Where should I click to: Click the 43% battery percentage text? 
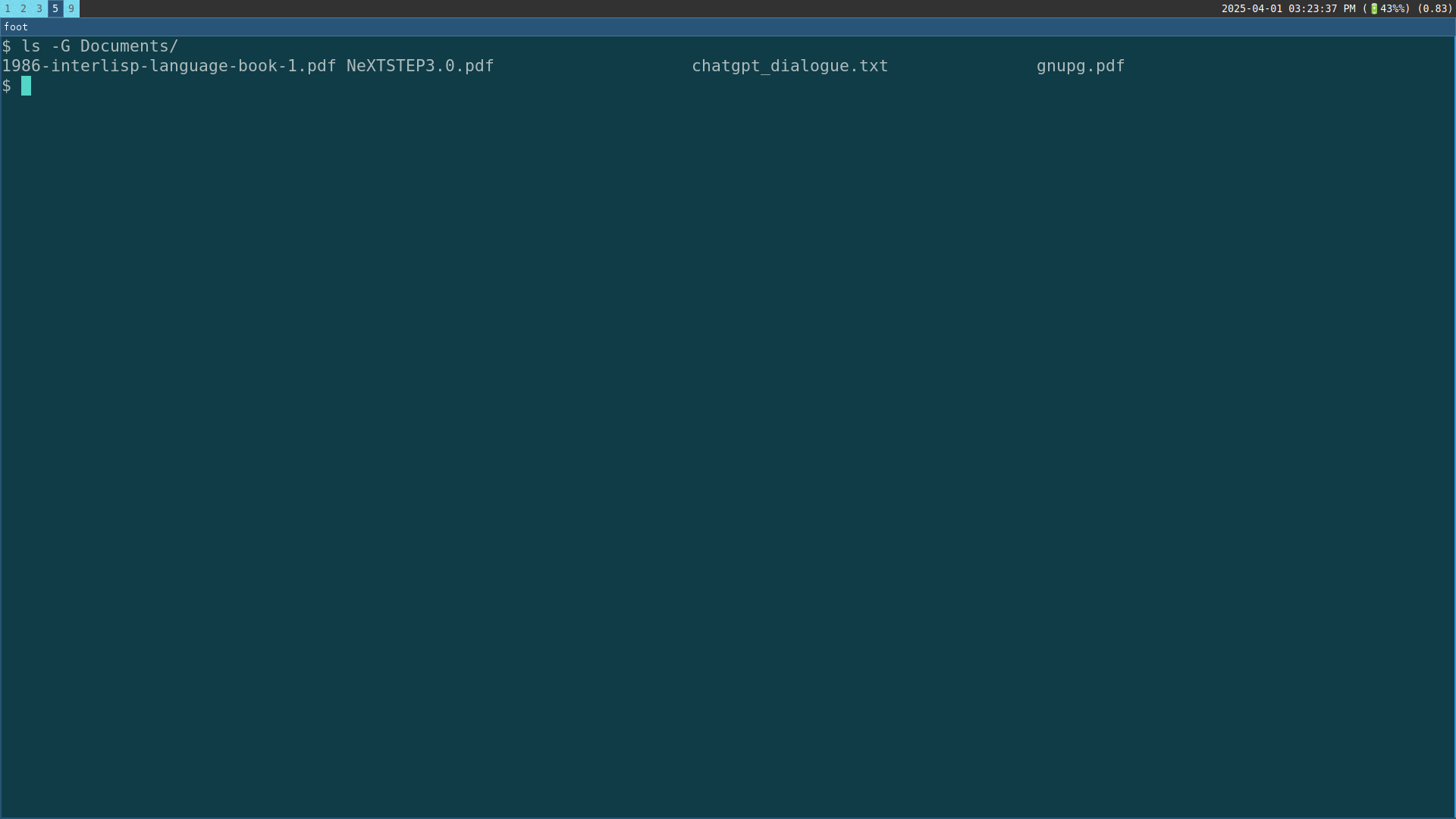[1391, 8]
